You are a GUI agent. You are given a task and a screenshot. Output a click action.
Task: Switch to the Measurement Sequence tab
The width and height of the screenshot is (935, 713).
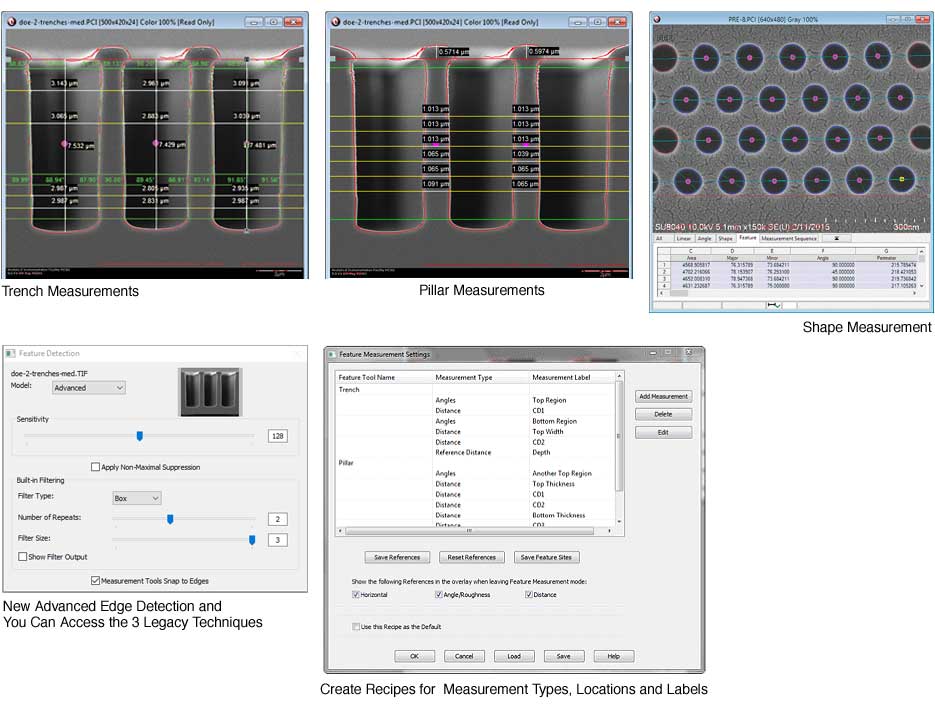point(789,239)
